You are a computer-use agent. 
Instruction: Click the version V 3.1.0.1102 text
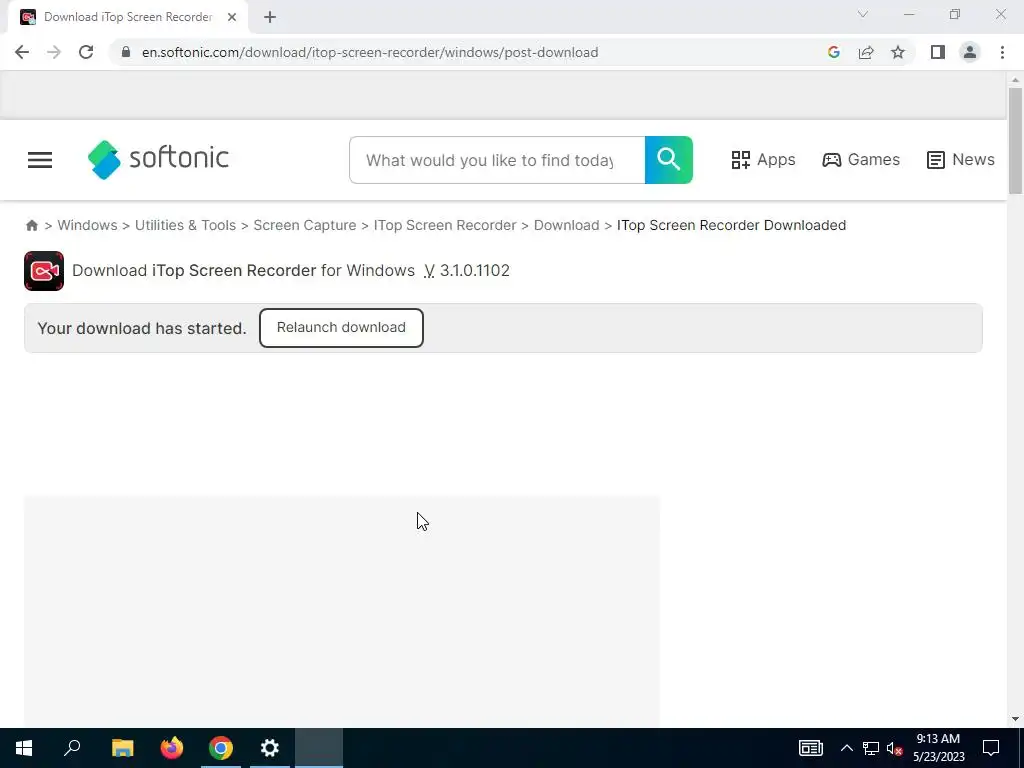[466, 270]
